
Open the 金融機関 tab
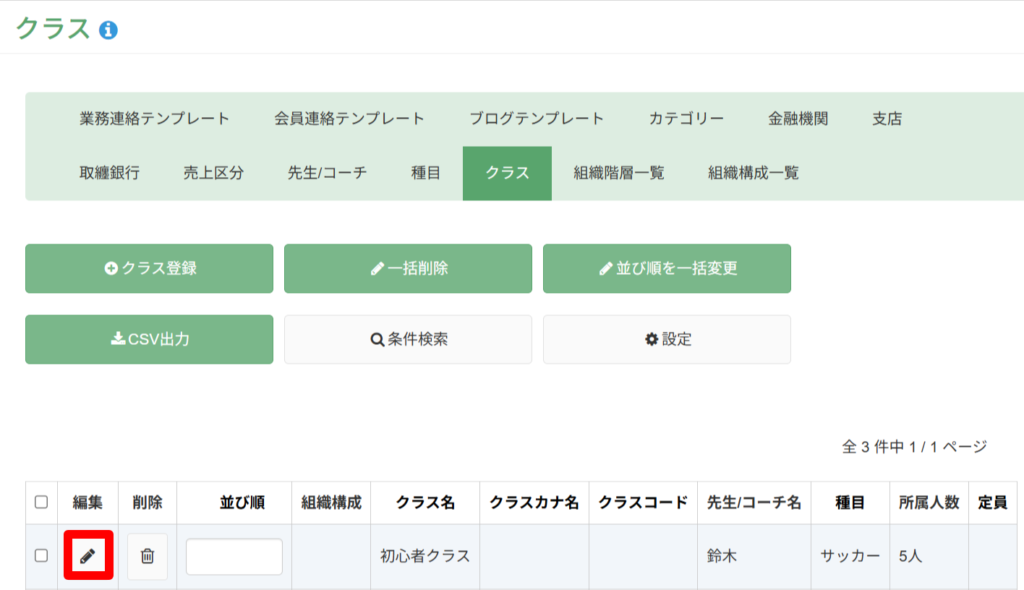[798, 119]
